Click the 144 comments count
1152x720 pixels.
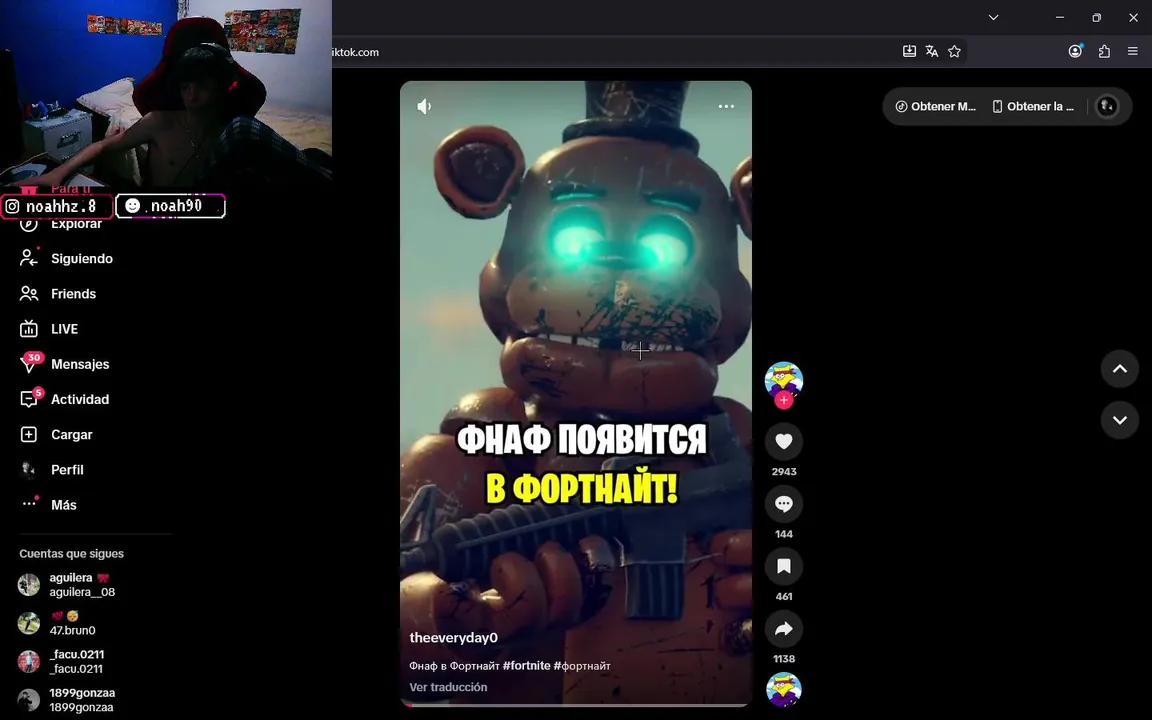(784, 534)
